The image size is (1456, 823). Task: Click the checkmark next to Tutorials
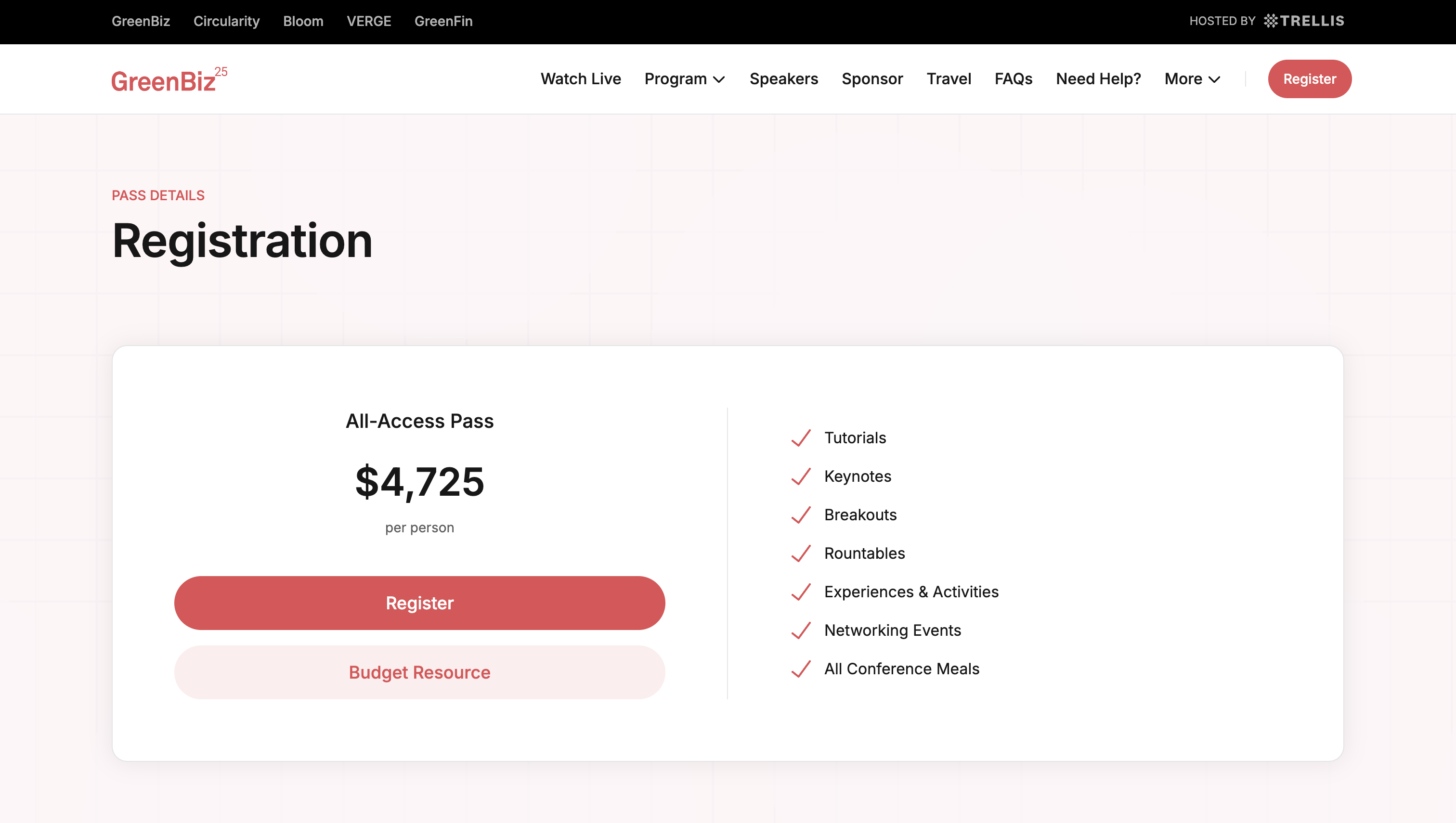pyautogui.click(x=801, y=438)
